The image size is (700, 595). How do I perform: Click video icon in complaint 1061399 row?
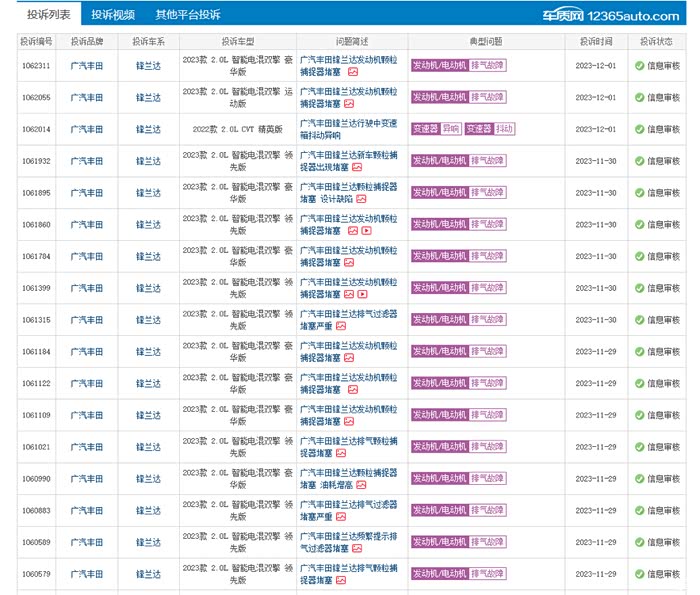coord(361,294)
